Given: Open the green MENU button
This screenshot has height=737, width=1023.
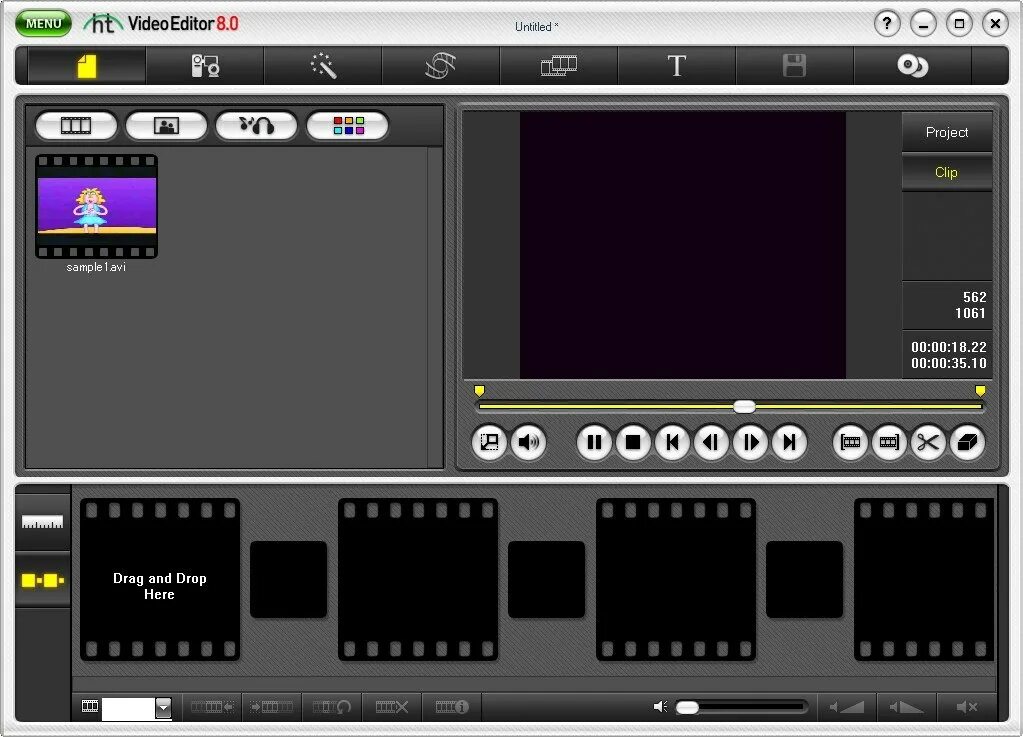Looking at the screenshot, I should (43, 23).
